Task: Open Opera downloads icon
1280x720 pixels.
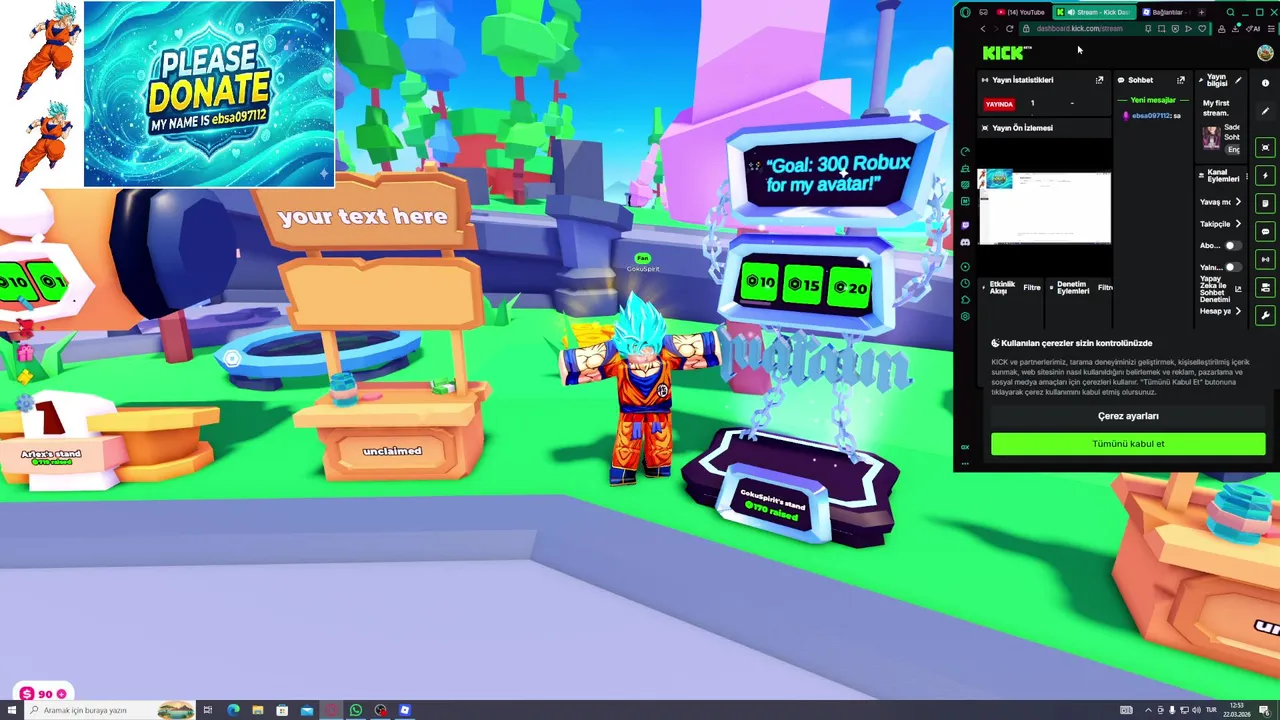Action: coord(1235,28)
